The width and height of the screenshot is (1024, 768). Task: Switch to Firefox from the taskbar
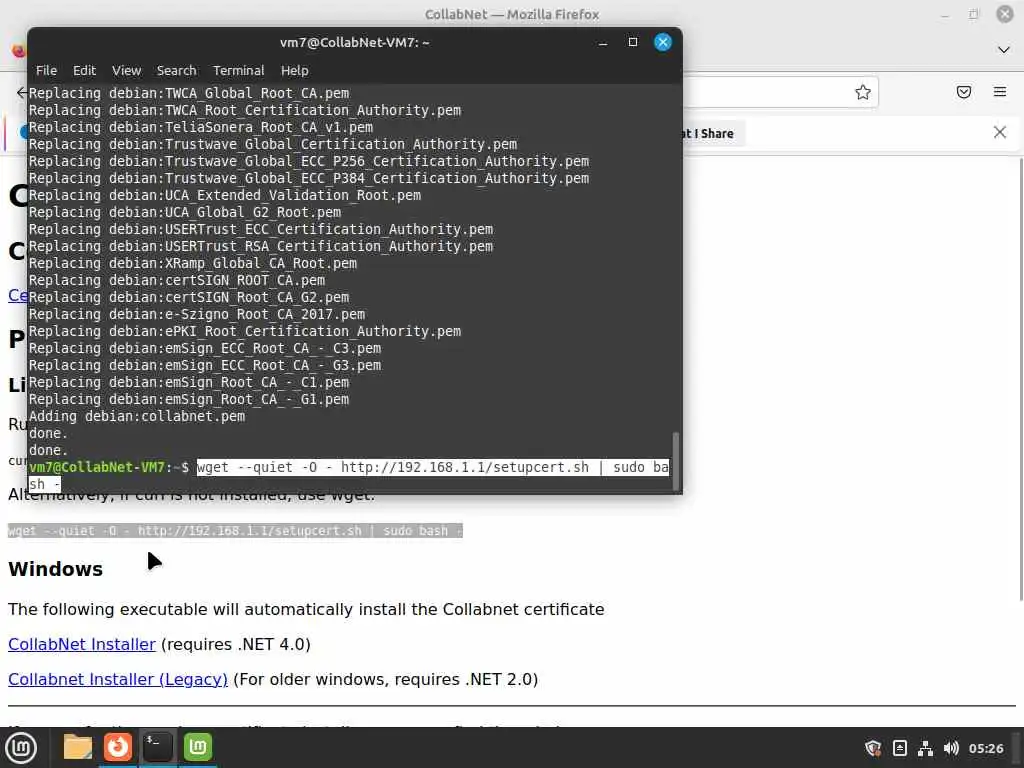point(118,748)
